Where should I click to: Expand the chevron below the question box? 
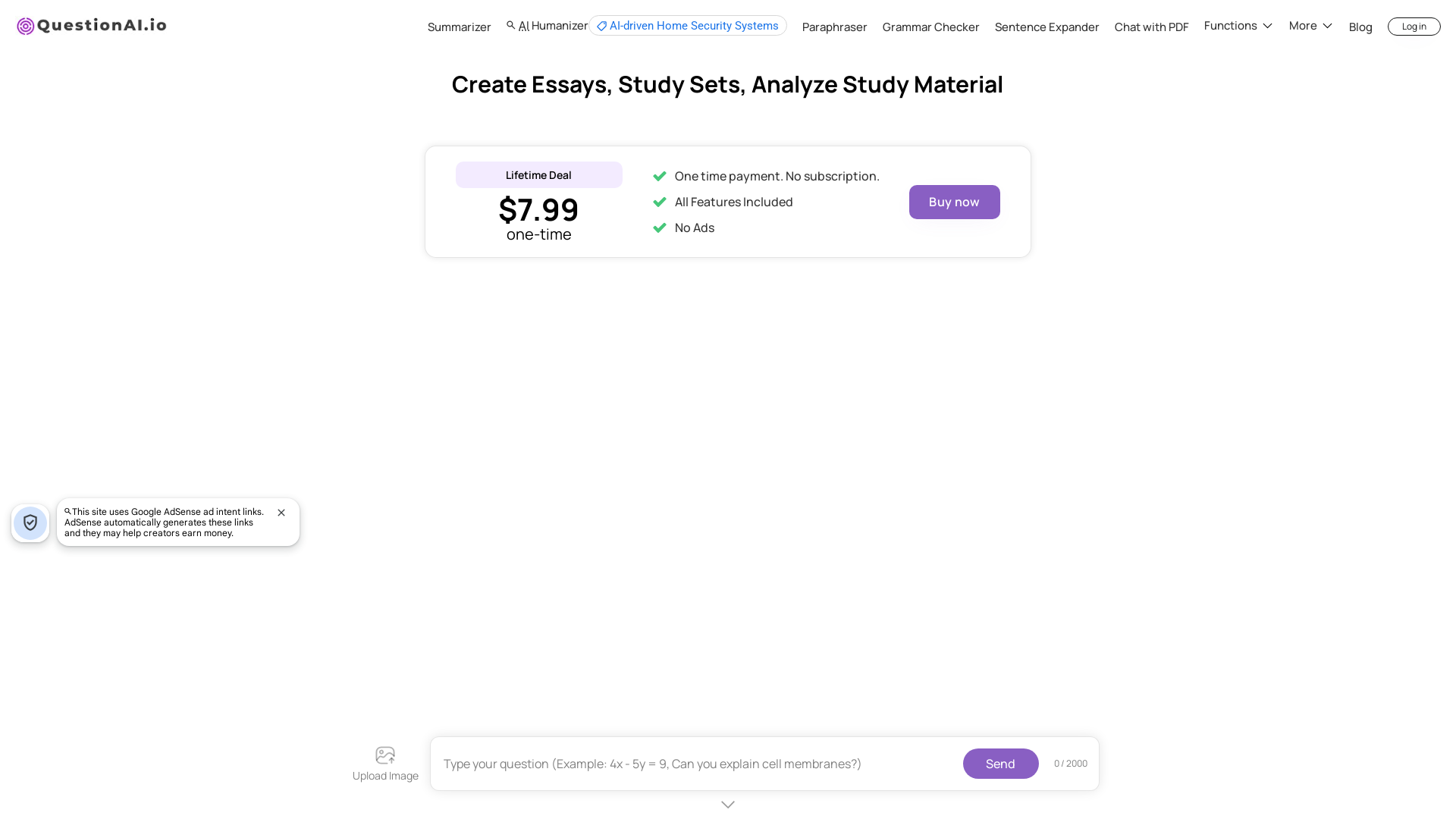coord(728,805)
